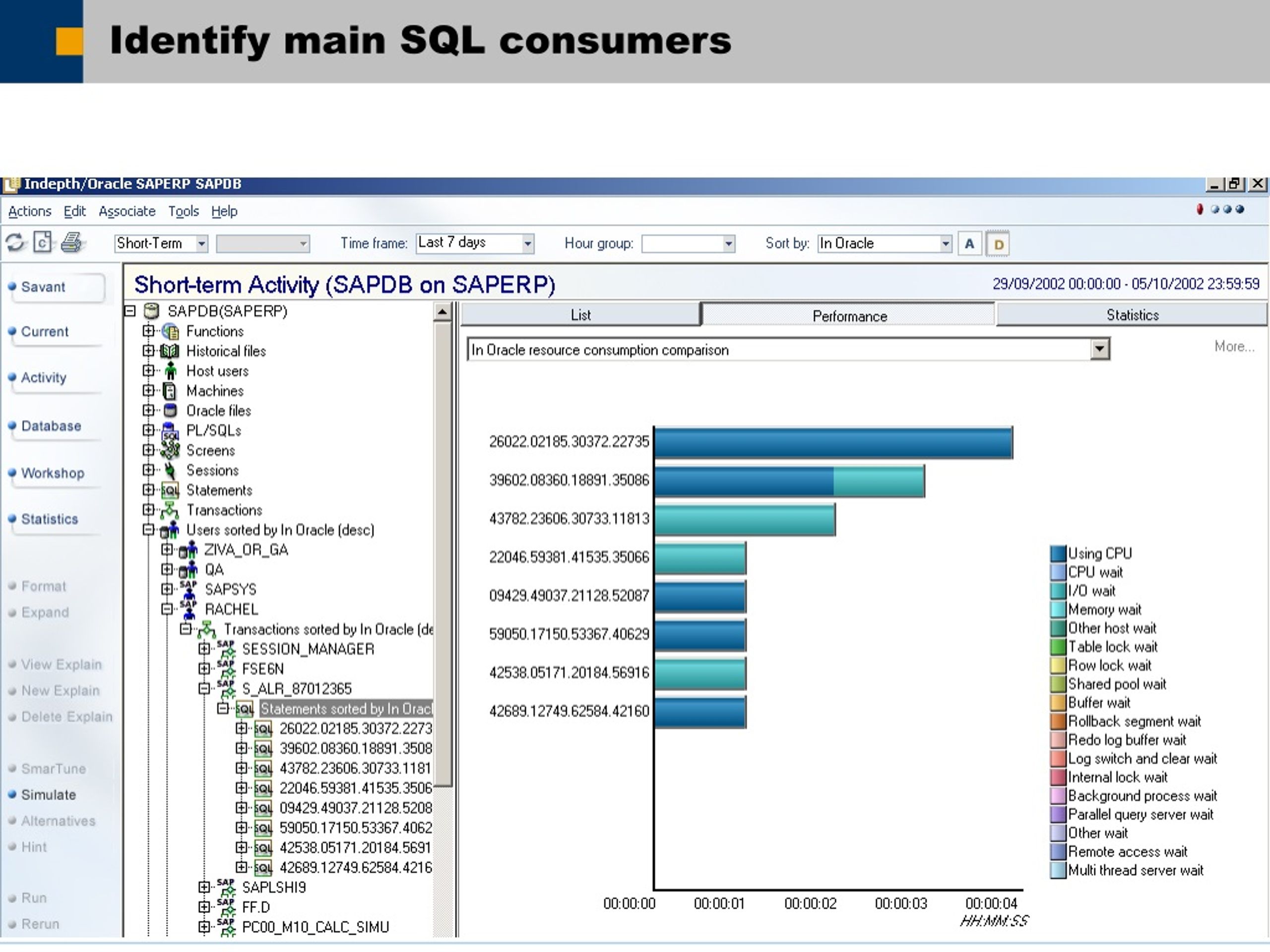Image resolution: width=1270 pixels, height=952 pixels.
Task: Click the 26022.02185.30372.22735 chart bar
Action: [x=833, y=442]
